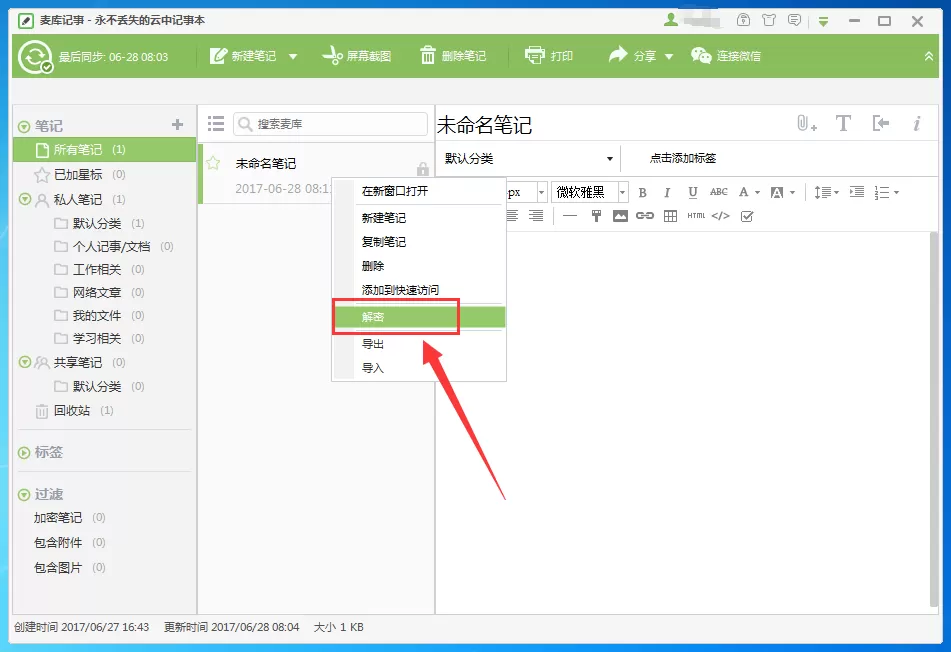
Task: Open the feedback message icon
Action: [795, 20]
